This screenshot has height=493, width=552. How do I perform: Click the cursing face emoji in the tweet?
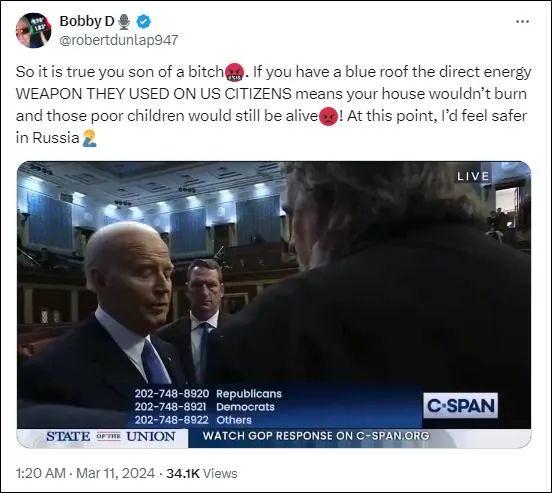234,72
